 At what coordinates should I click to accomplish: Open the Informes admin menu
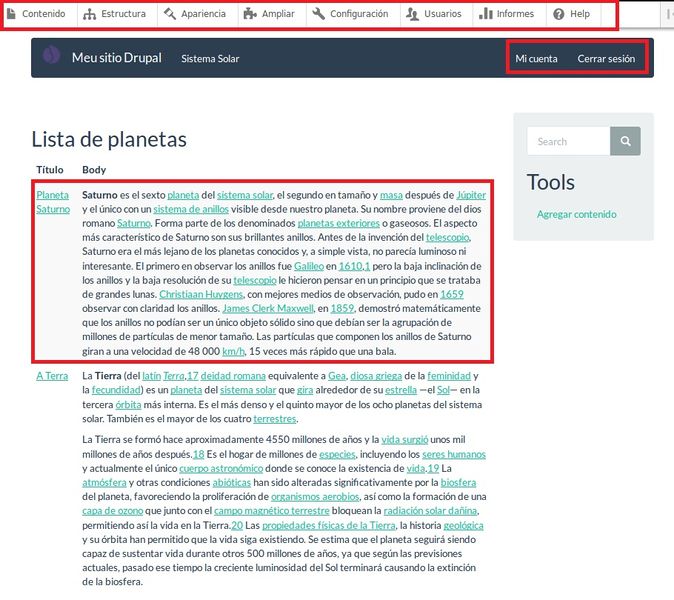(507, 14)
